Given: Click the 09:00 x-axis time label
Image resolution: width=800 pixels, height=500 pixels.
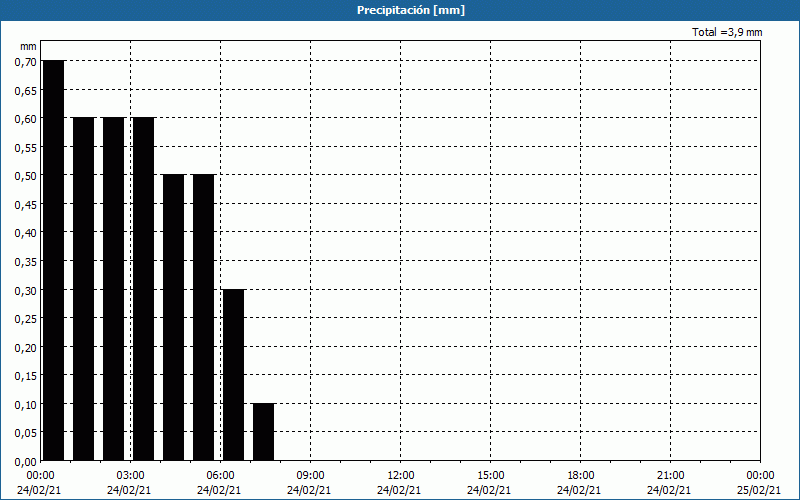Looking at the screenshot, I should [x=311, y=476].
